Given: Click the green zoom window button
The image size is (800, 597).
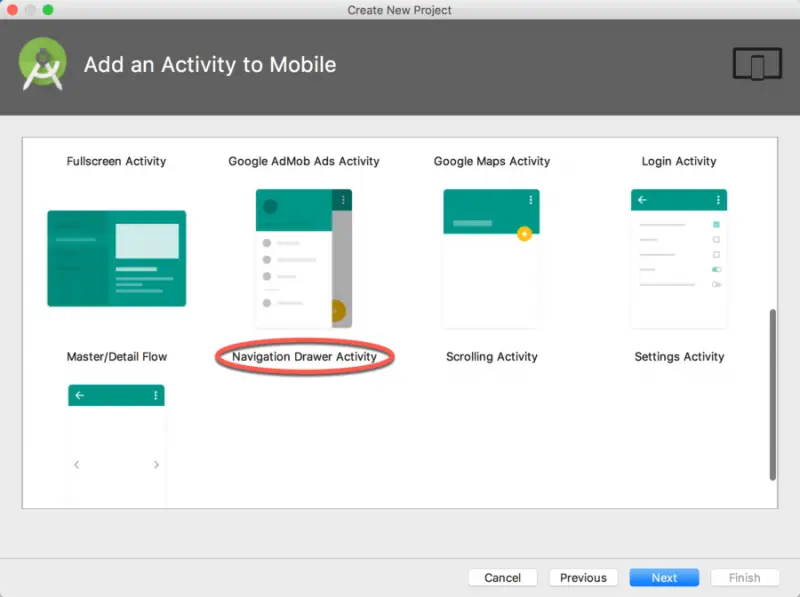Looking at the screenshot, I should [47, 10].
